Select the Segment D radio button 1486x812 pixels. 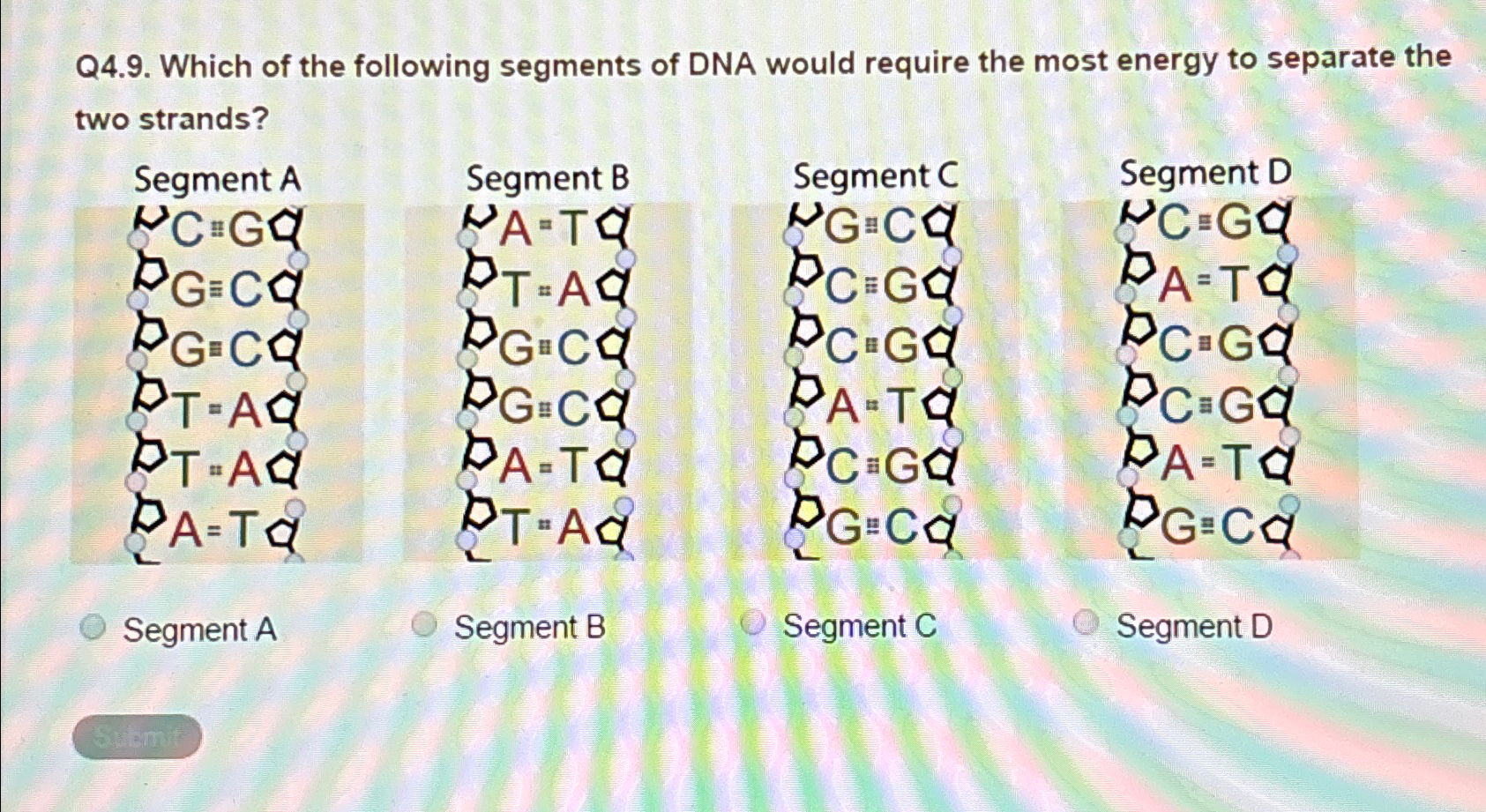point(1086,624)
